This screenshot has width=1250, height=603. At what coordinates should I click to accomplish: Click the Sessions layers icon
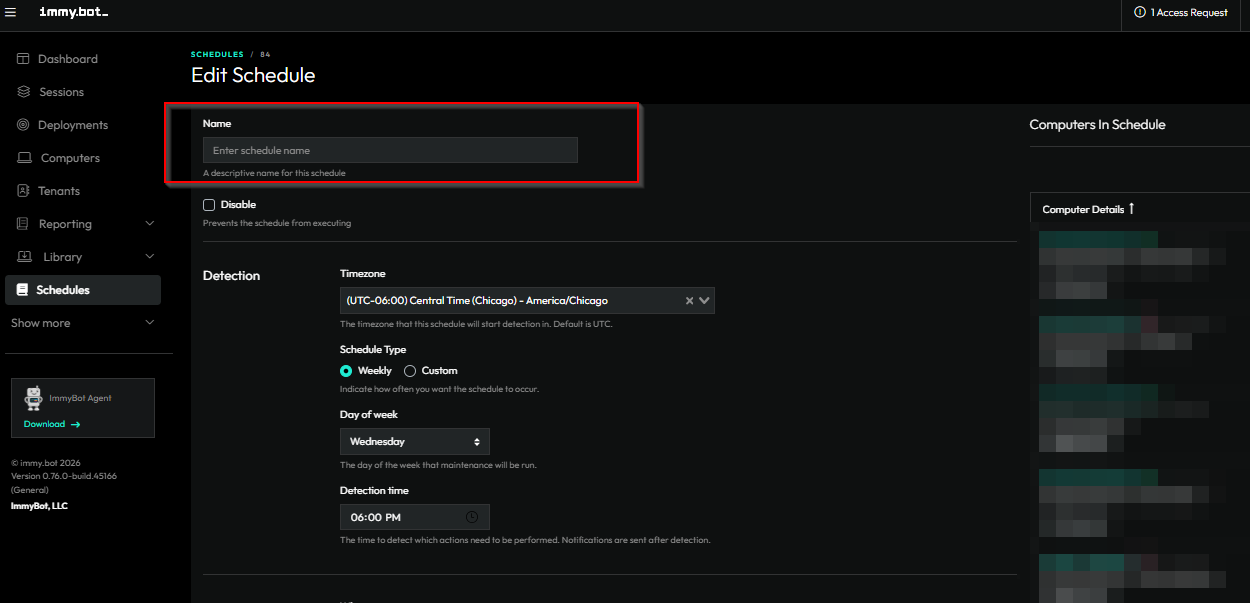[23, 92]
